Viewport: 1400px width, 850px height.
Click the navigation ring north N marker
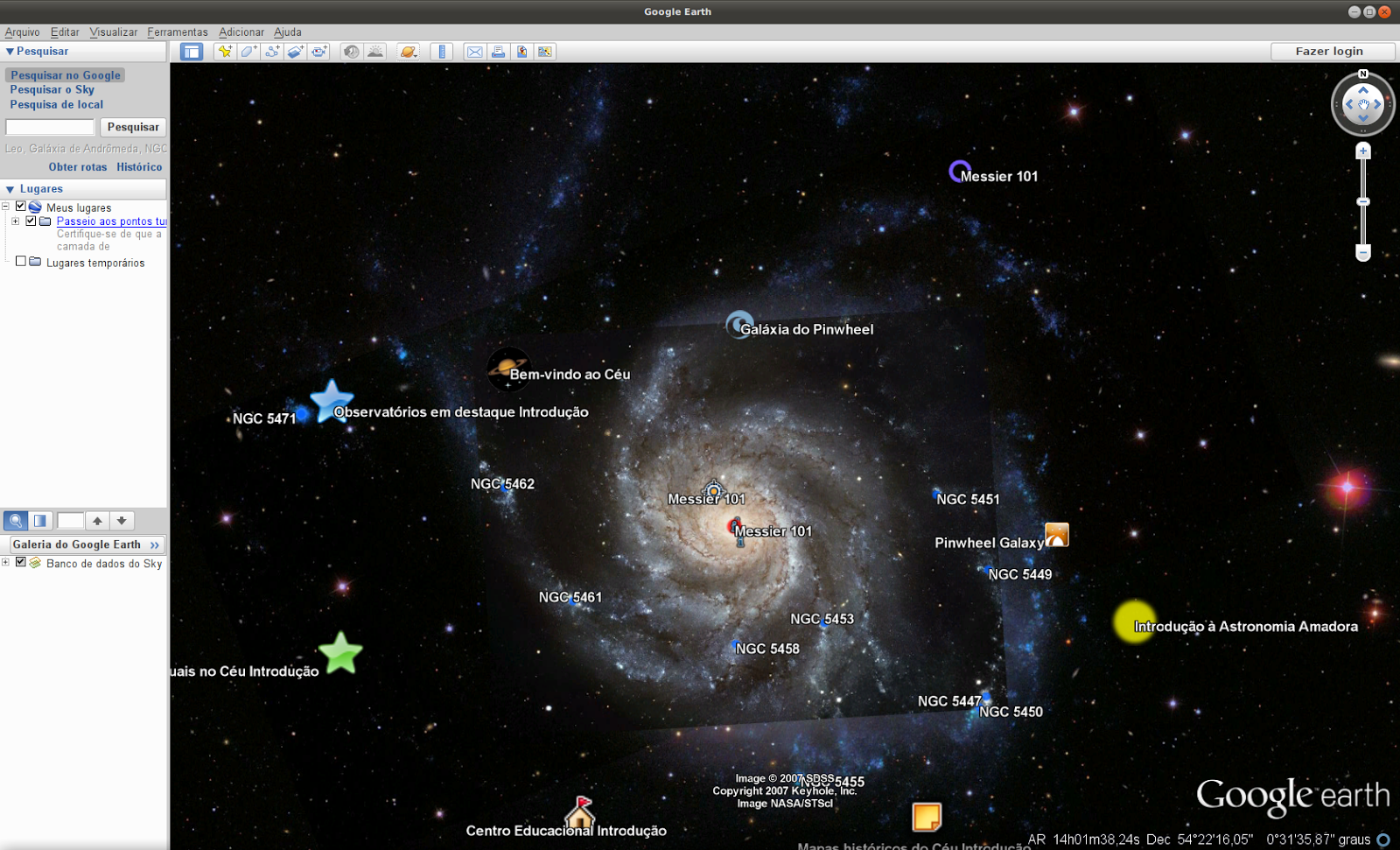point(1363,74)
